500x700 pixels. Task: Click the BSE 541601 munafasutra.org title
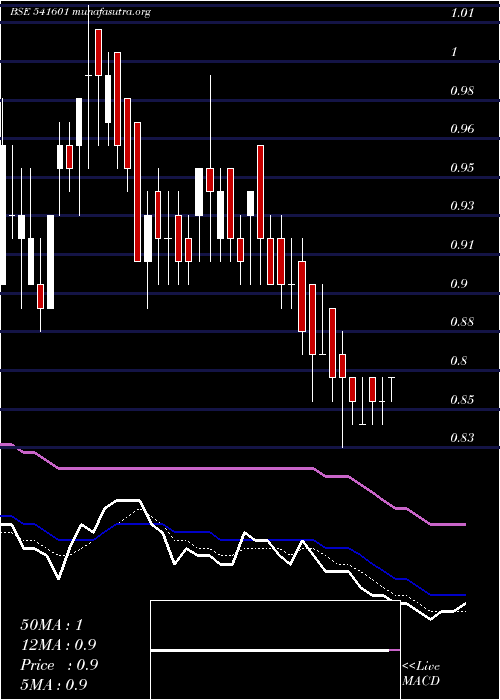81,12
